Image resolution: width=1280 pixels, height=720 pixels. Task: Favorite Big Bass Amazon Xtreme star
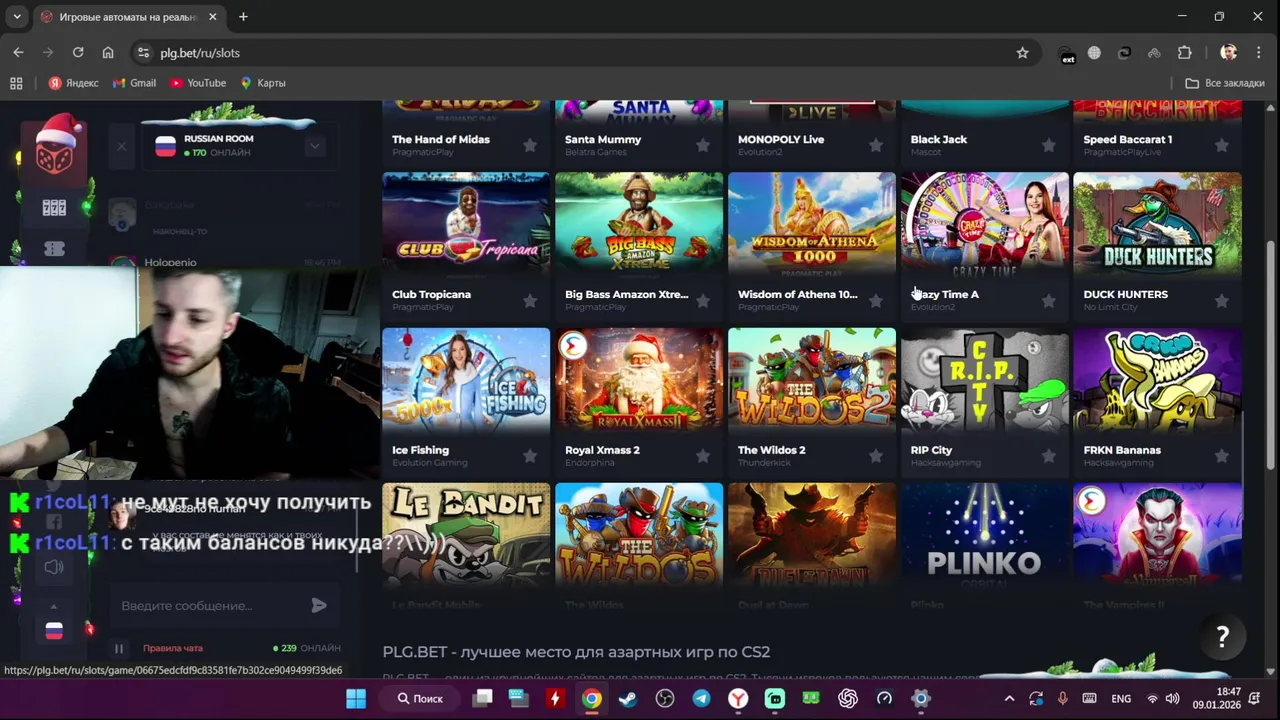[x=703, y=301]
